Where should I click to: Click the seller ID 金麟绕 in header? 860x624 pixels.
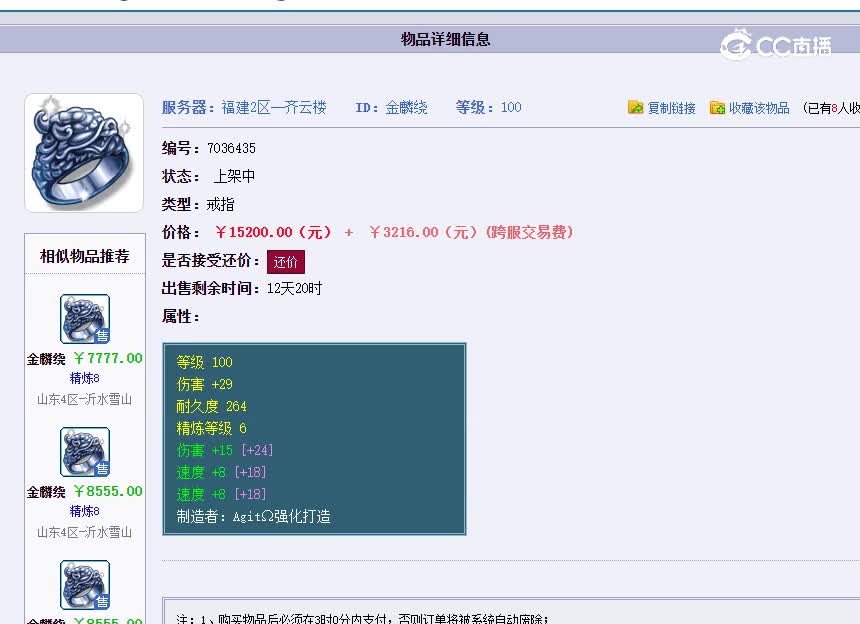click(406, 107)
